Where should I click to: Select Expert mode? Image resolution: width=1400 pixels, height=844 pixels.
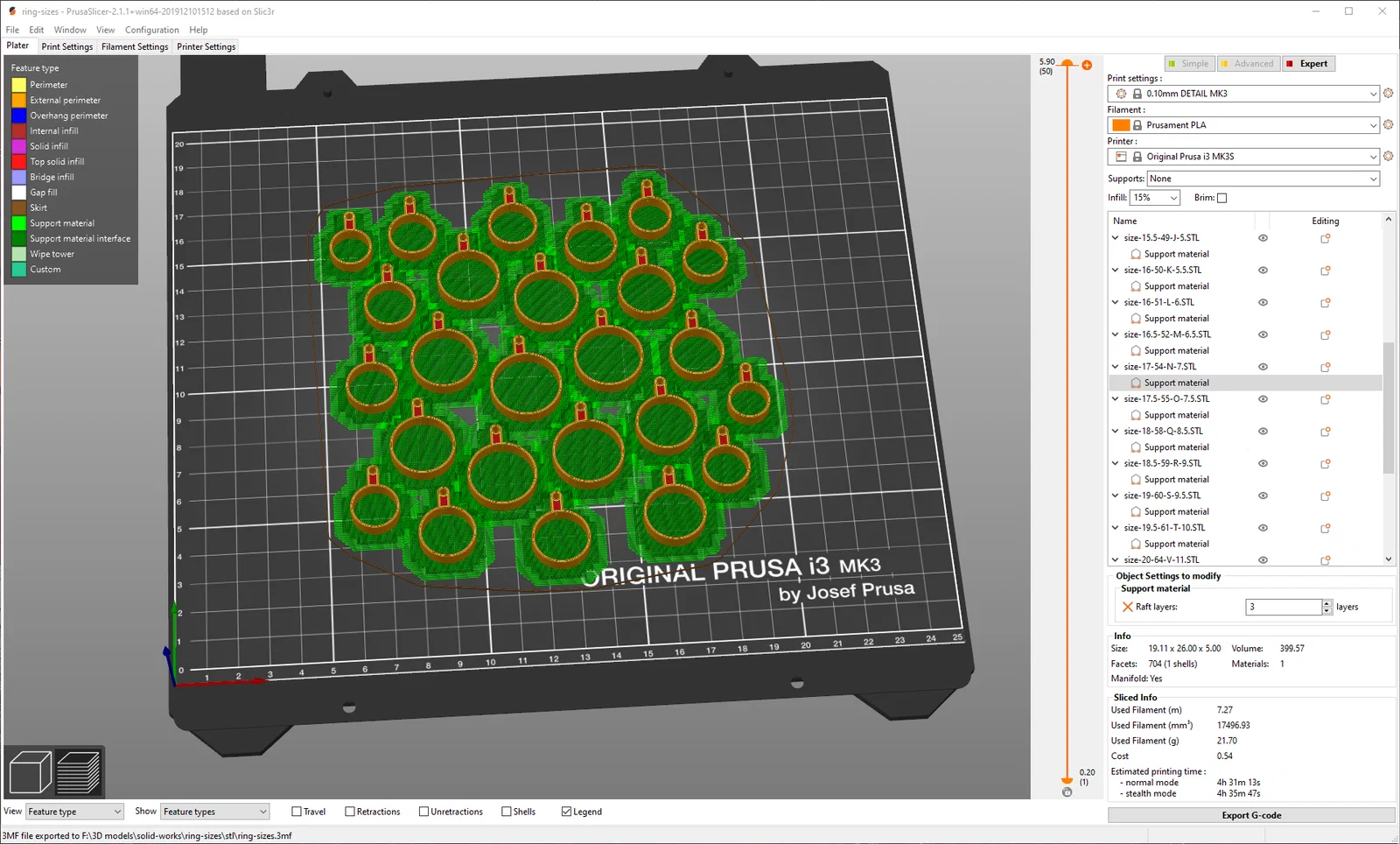1307,64
